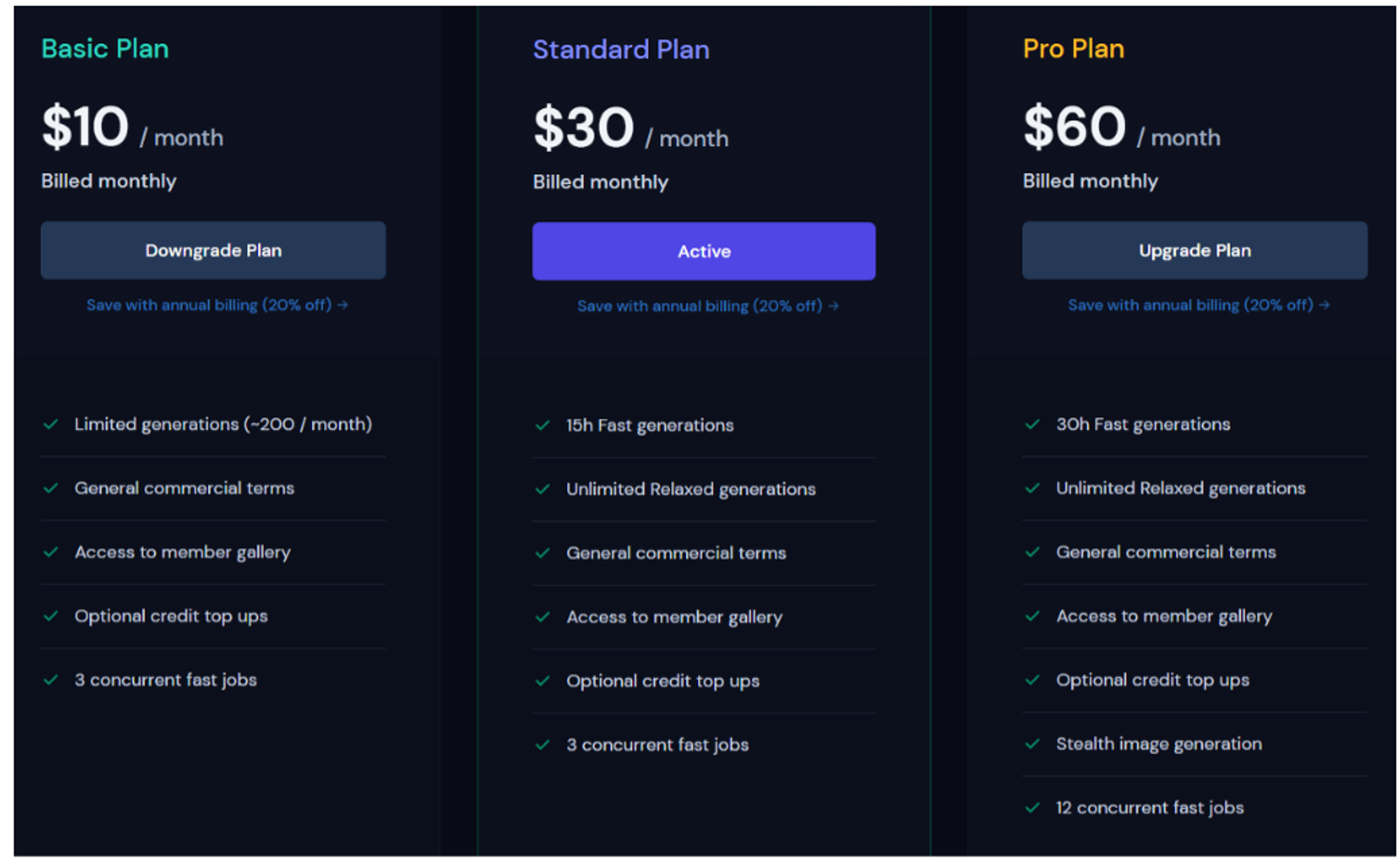Click checkmark beside Standard Plan Unlimited Relaxed generations
Image resolution: width=1400 pixels, height=864 pixels.
tap(542, 488)
